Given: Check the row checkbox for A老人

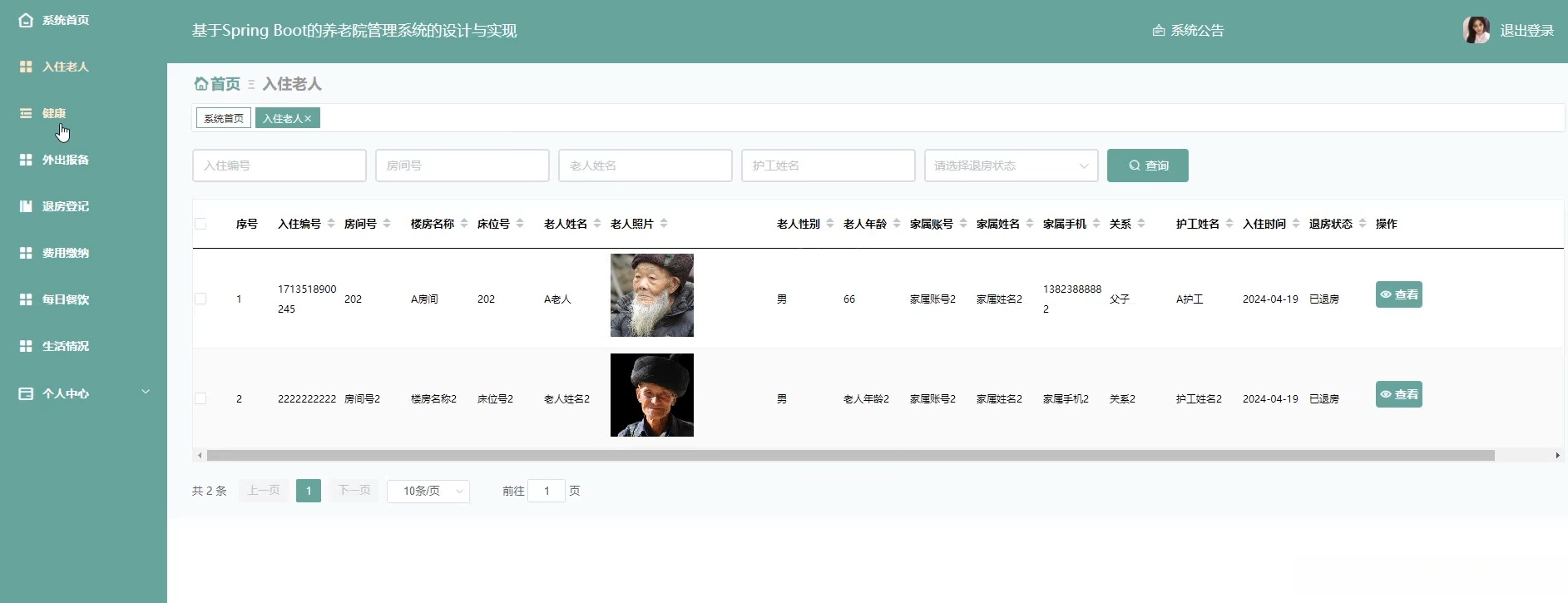Looking at the screenshot, I should pyautogui.click(x=200, y=299).
